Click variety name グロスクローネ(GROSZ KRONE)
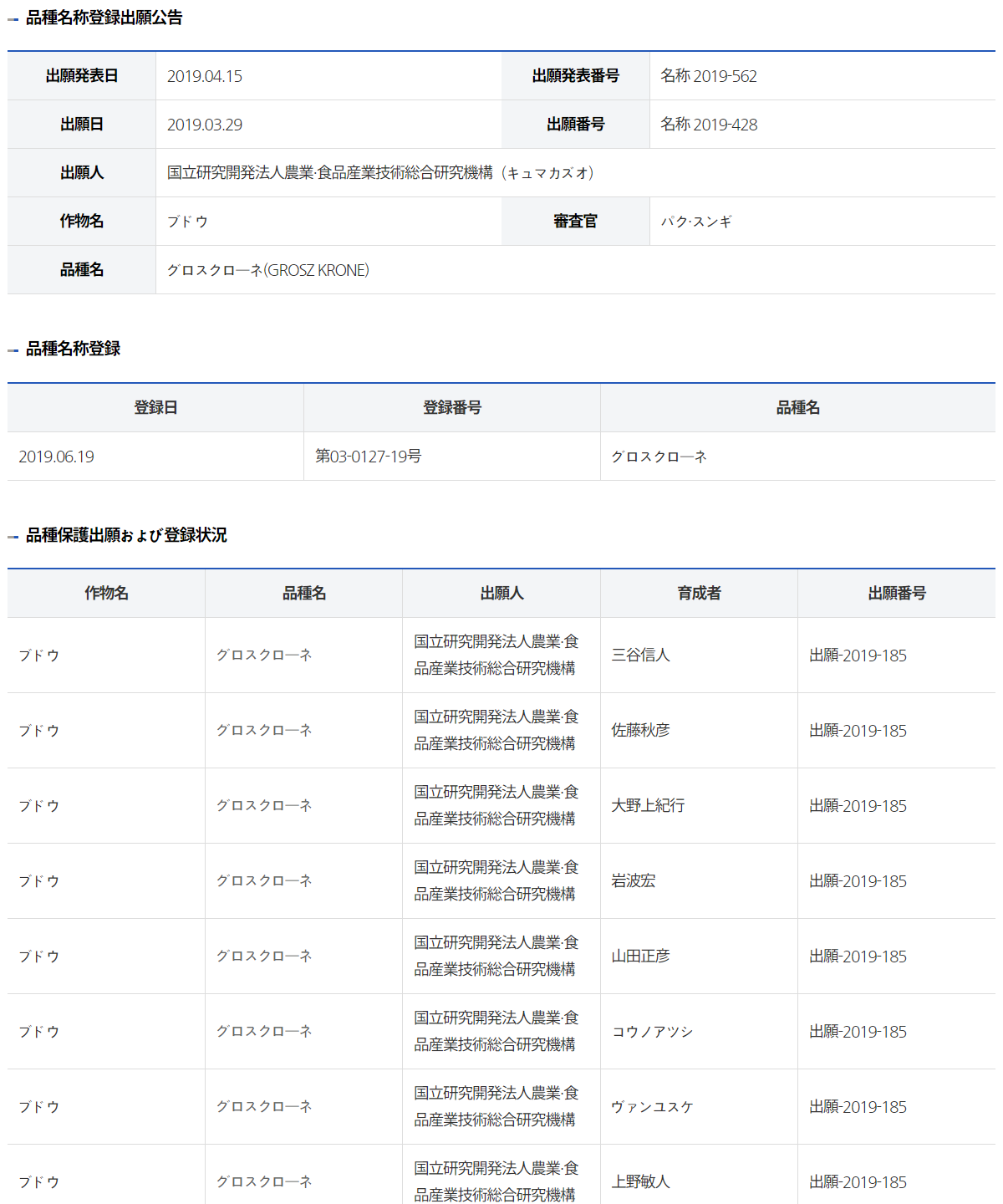The width and height of the screenshot is (1003, 1204). (268, 270)
